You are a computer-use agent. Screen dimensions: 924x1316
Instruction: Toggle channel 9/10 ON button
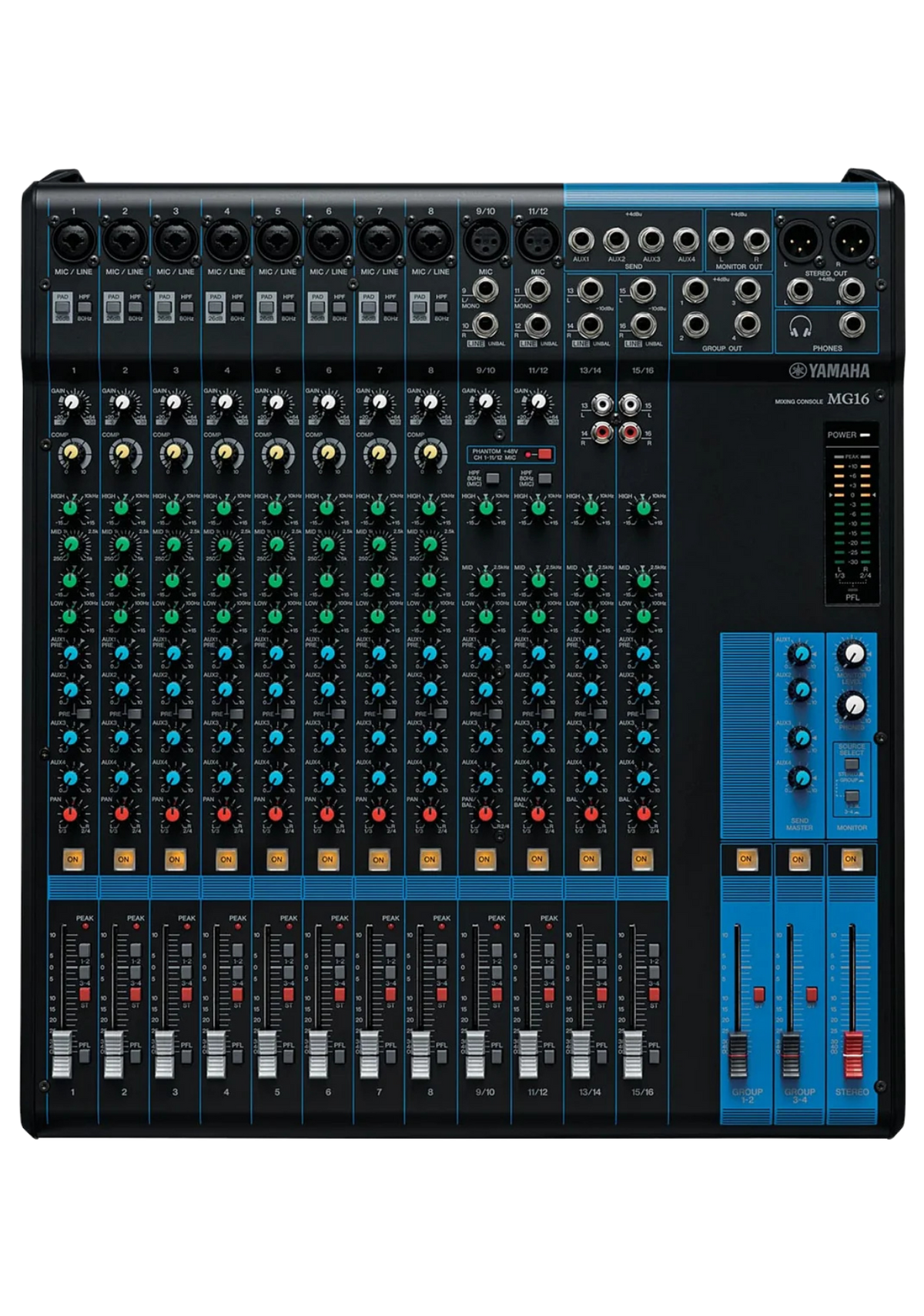(x=484, y=858)
